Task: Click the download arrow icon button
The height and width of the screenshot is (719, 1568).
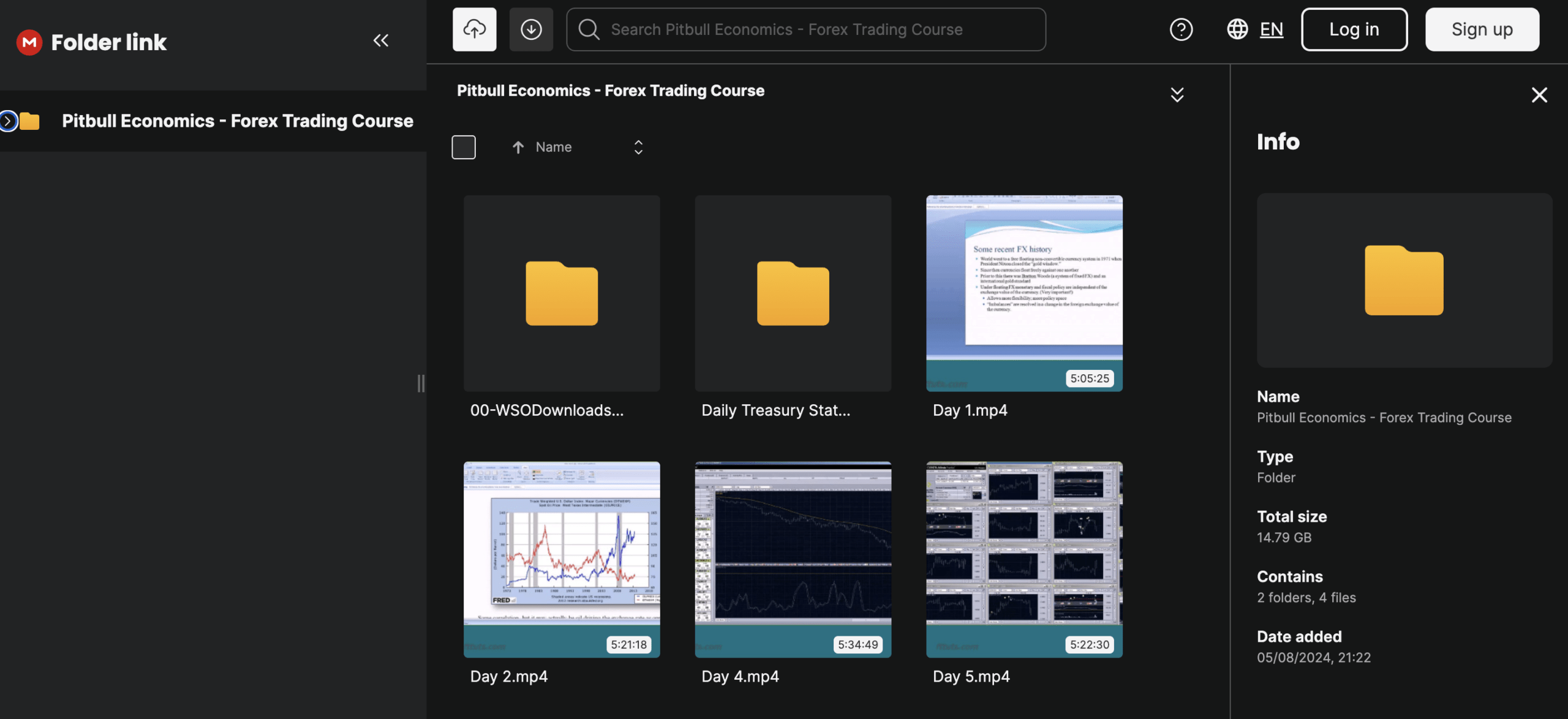Action: coord(530,29)
